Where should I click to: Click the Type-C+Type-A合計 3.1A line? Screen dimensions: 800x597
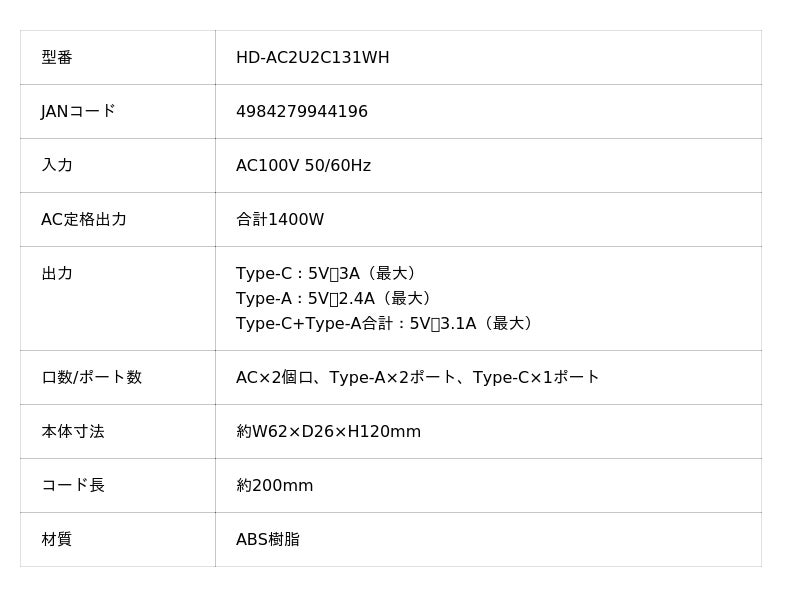387,323
